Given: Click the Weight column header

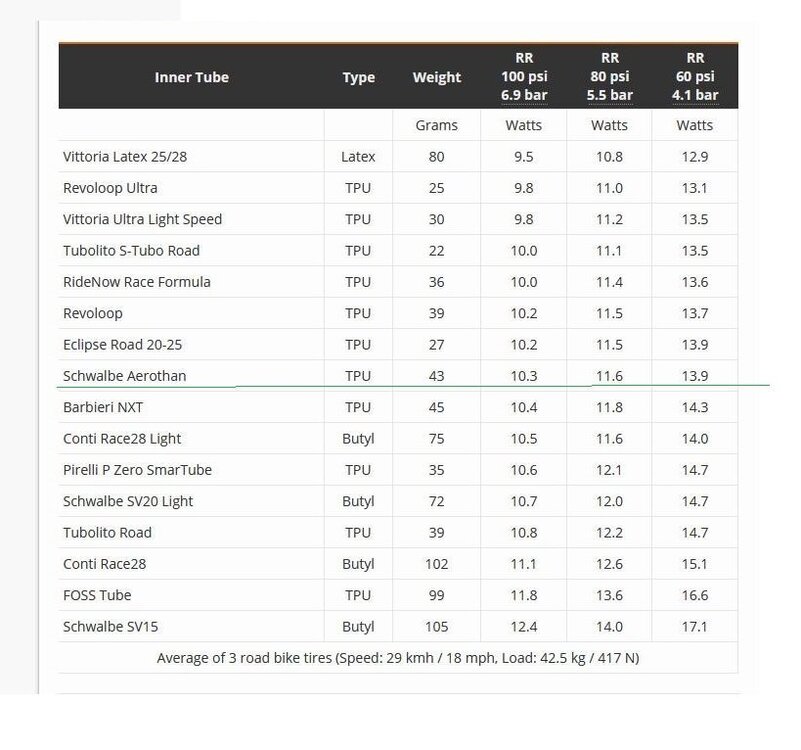Looking at the screenshot, I should tap(436, 77).
